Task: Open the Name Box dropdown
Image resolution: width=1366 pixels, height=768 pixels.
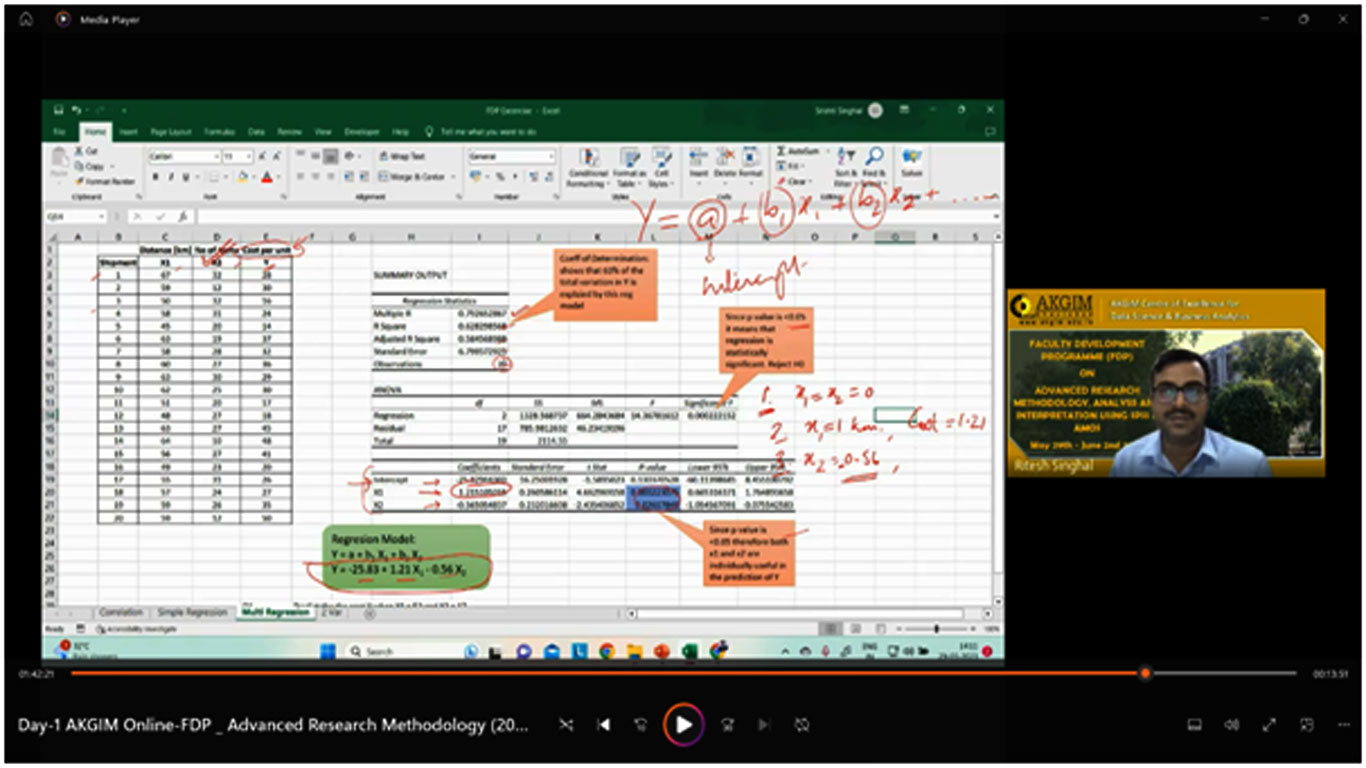Action: (x=101, y=216)
